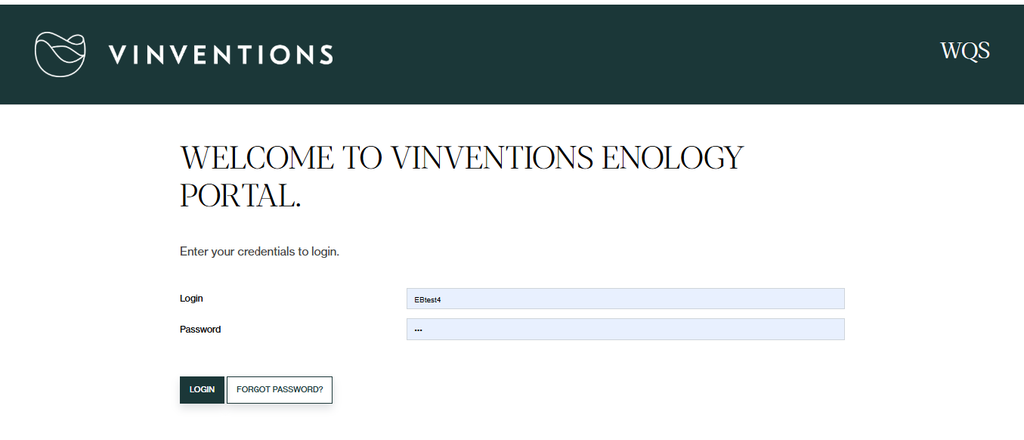Click the "Enter your credentials to login" text
The image size is (1024, 440).
pyautogui.click(x=259, y=251)
